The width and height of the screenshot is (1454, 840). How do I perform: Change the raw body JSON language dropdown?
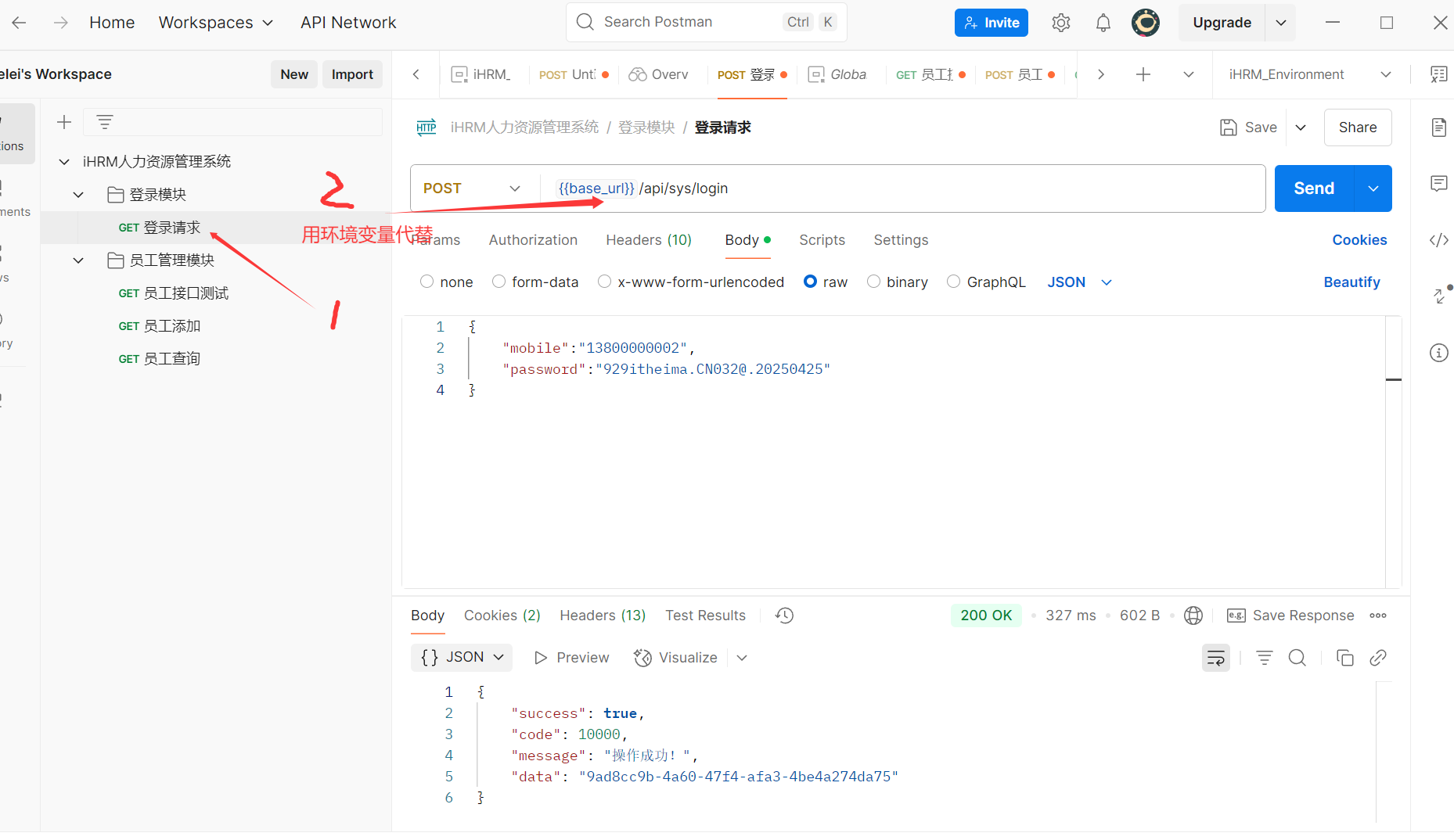[x=1079, y=282]
